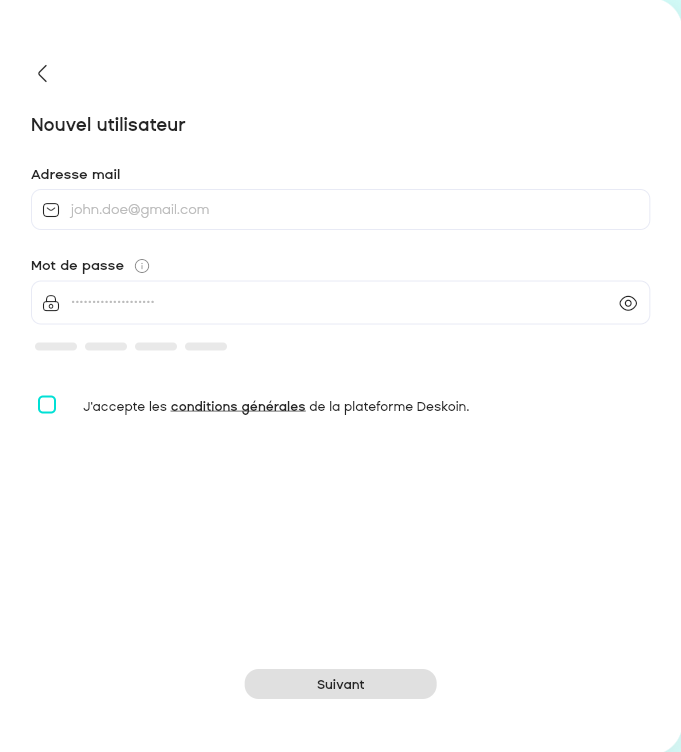The width and height of the screenshot is (681, 752).
Task: Click the Mot de passe label
Action: click(78, 266)
